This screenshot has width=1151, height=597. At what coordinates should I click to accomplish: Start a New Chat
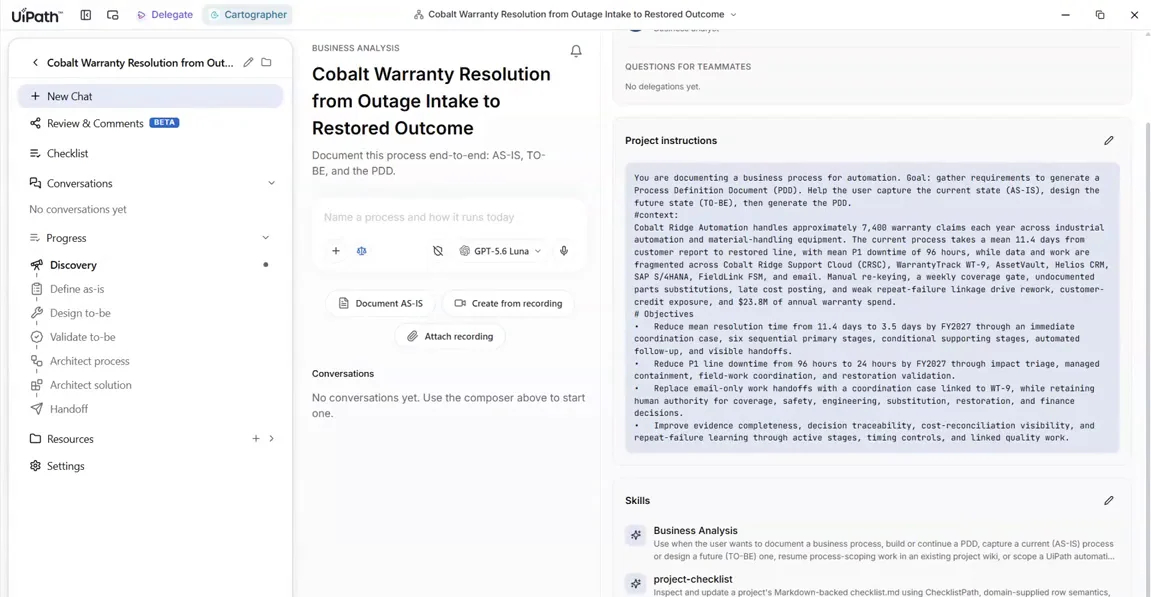pos(150,96)
